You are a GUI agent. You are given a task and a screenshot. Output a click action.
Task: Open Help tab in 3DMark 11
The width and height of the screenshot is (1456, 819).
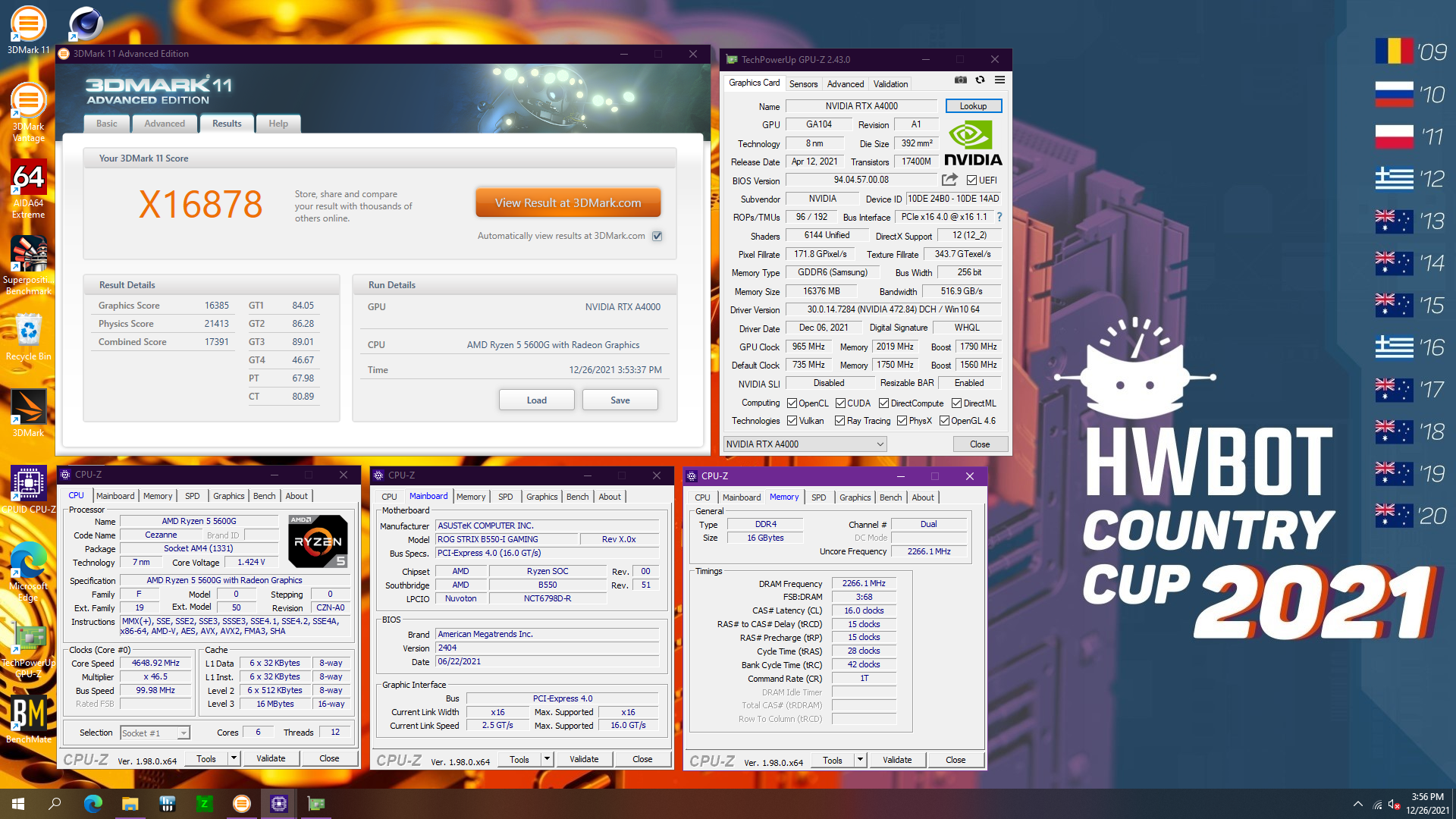pos(278,124)
